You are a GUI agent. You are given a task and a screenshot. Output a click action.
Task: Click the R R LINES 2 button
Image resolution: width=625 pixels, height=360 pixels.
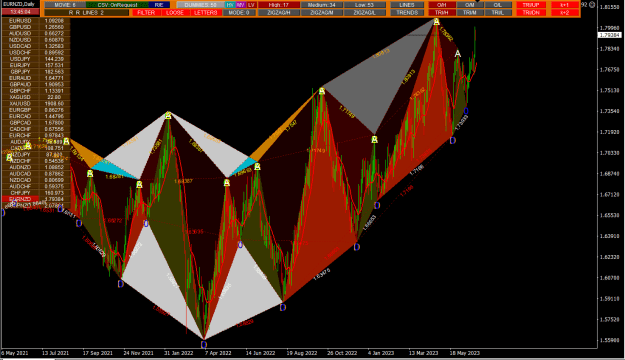pos(86,13)
